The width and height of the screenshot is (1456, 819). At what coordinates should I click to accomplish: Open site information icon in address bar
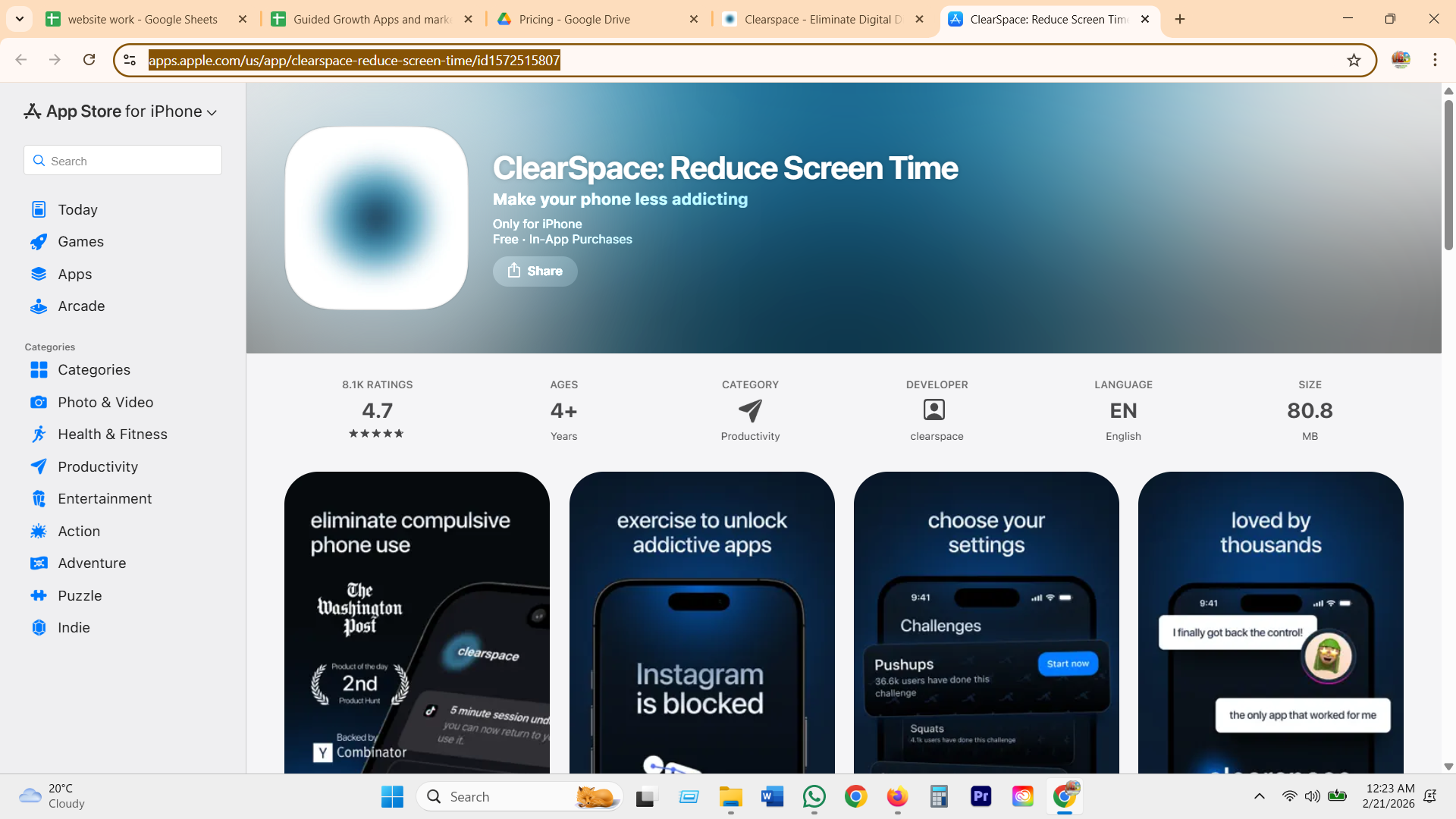coord(130,60)
